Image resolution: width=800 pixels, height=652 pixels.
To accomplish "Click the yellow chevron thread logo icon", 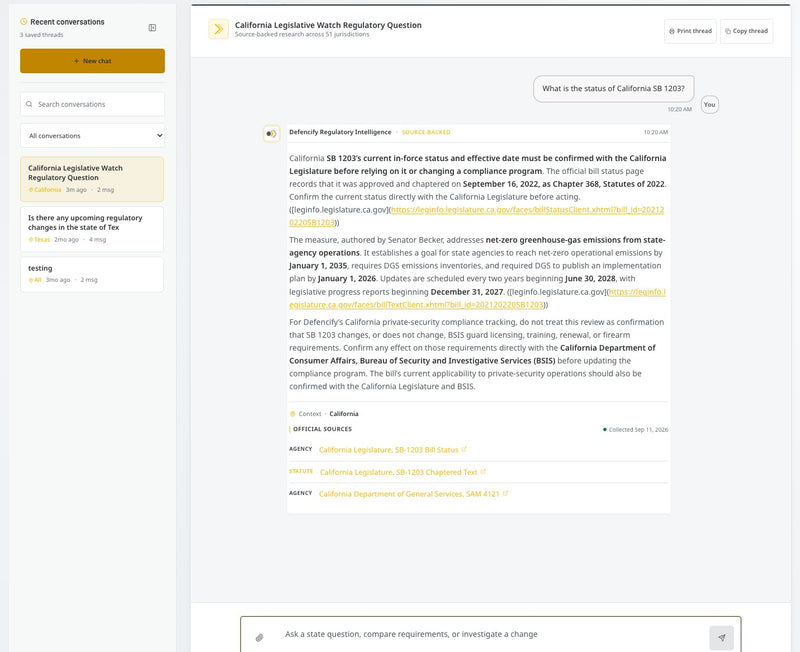I will pyautogui.click(x=218, y=29).
